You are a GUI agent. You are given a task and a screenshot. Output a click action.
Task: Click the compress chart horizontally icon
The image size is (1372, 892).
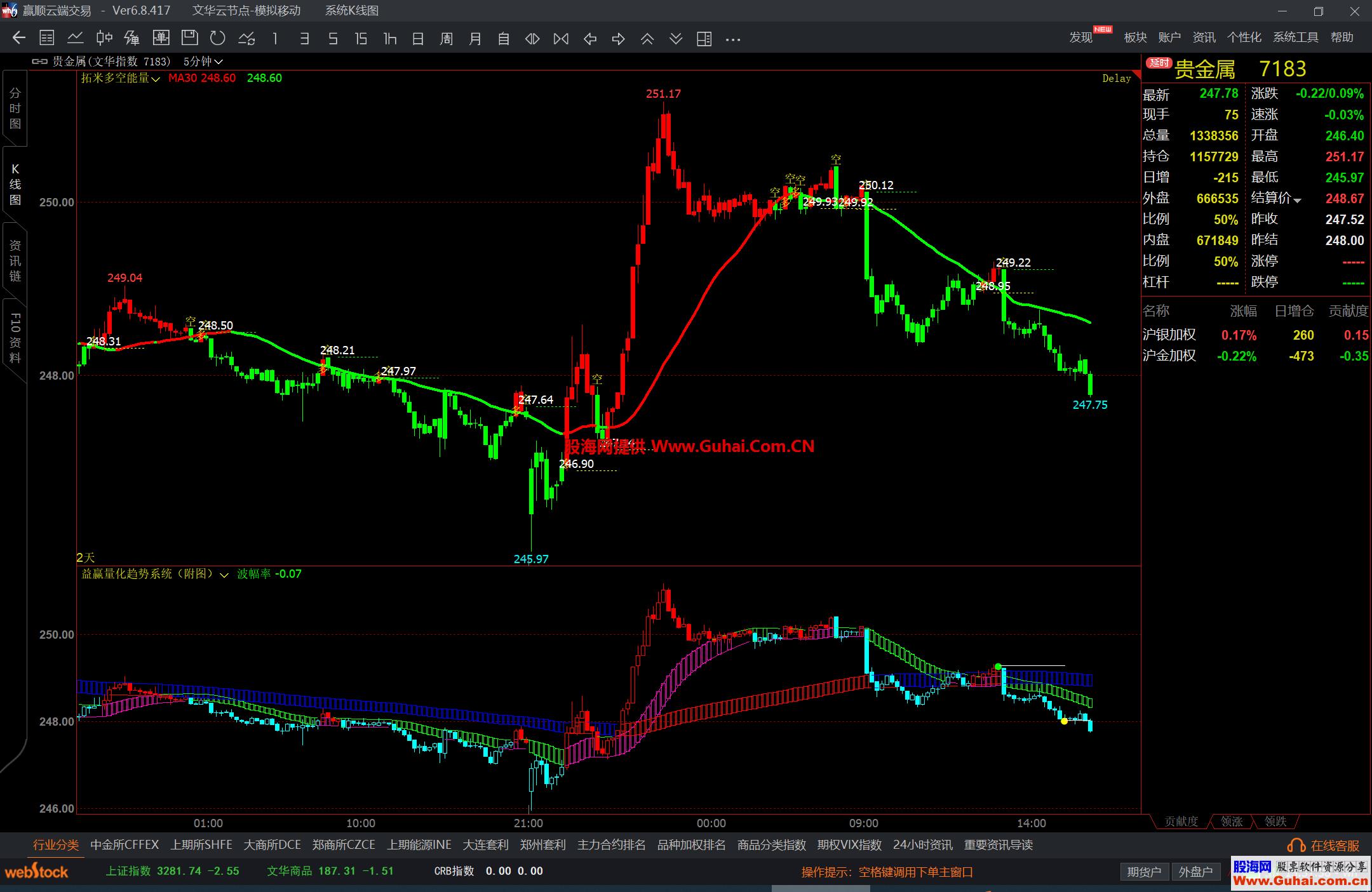561,39
